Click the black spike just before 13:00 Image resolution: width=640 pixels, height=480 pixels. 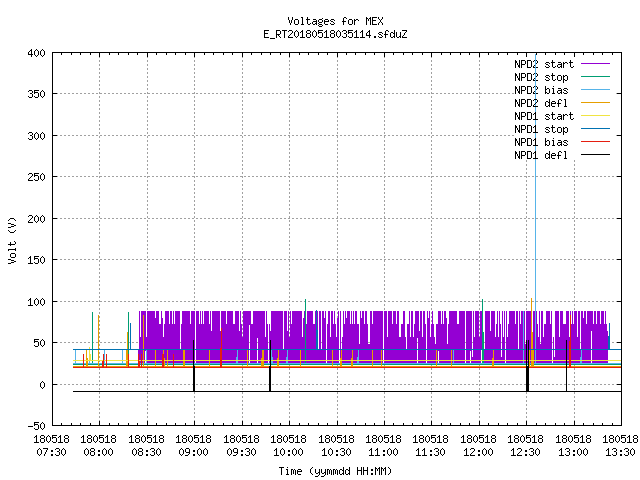pyautogui.click(x=566, y=366)
